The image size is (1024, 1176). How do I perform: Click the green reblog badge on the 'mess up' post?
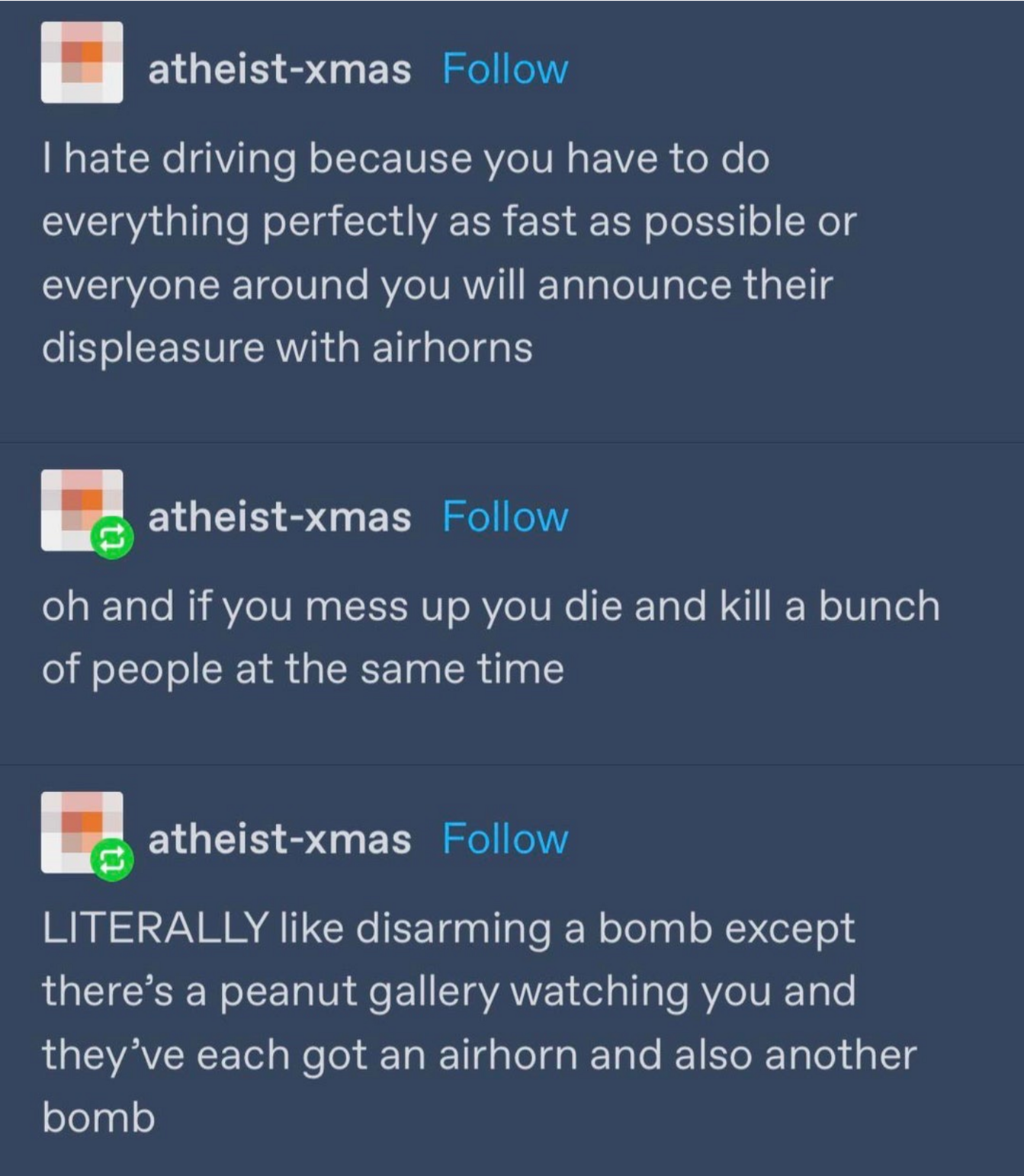tap(112, 538)
